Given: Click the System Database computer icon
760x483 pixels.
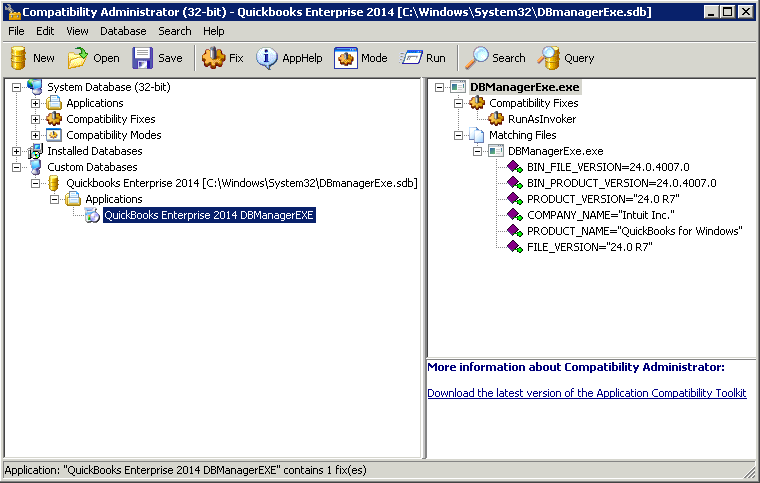Looking at the screenshot, I should point(35,87).
